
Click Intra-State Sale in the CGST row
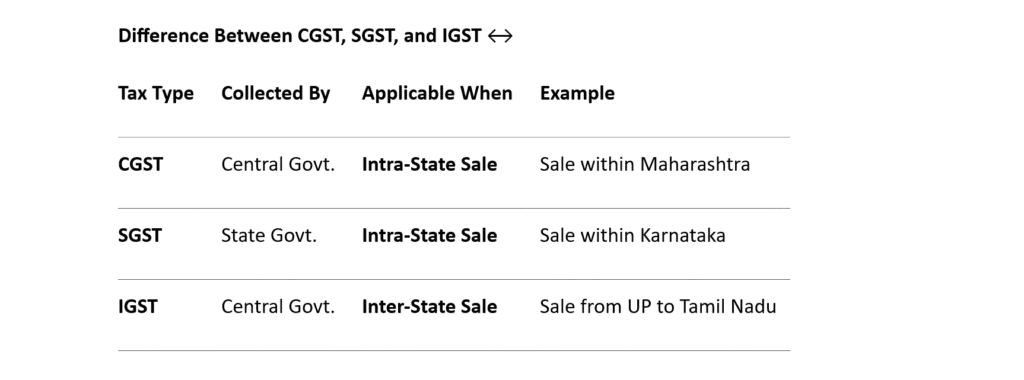click(x=430, y=165)
